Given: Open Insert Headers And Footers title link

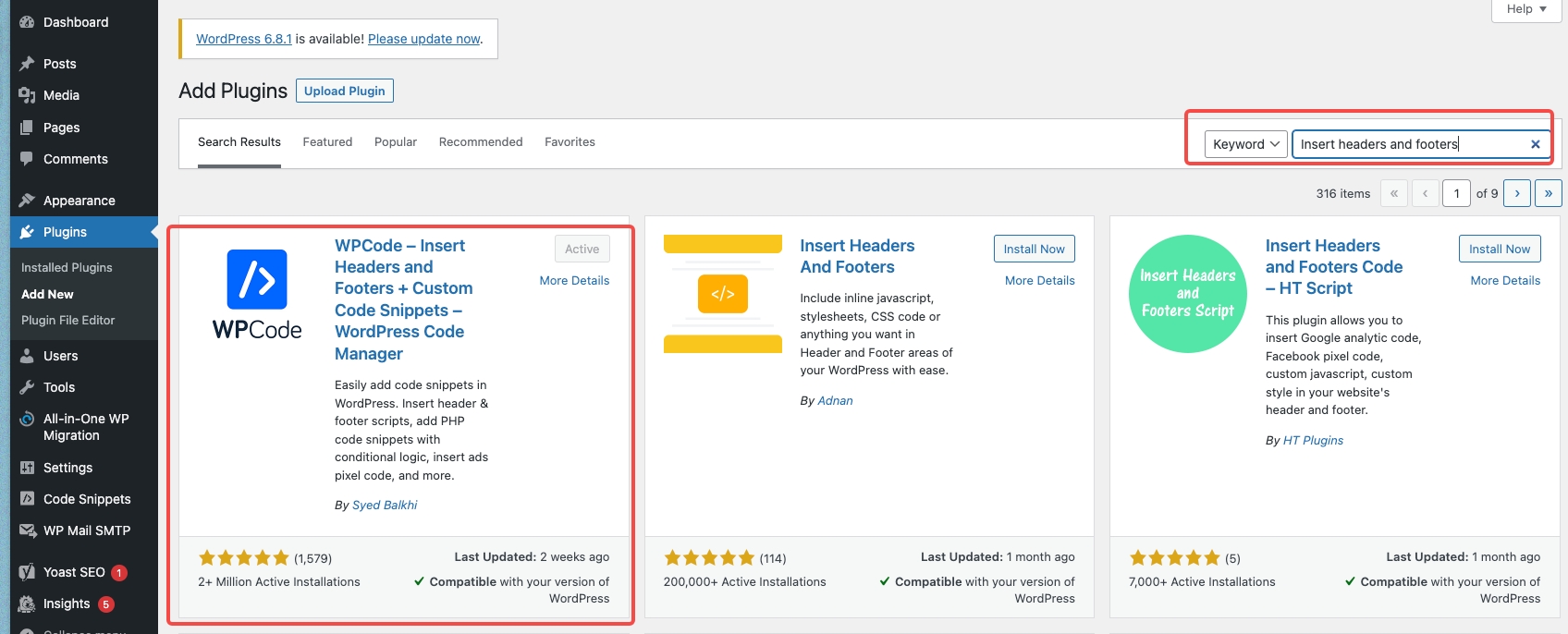Looking at the screenshot, I should [857, 256].
